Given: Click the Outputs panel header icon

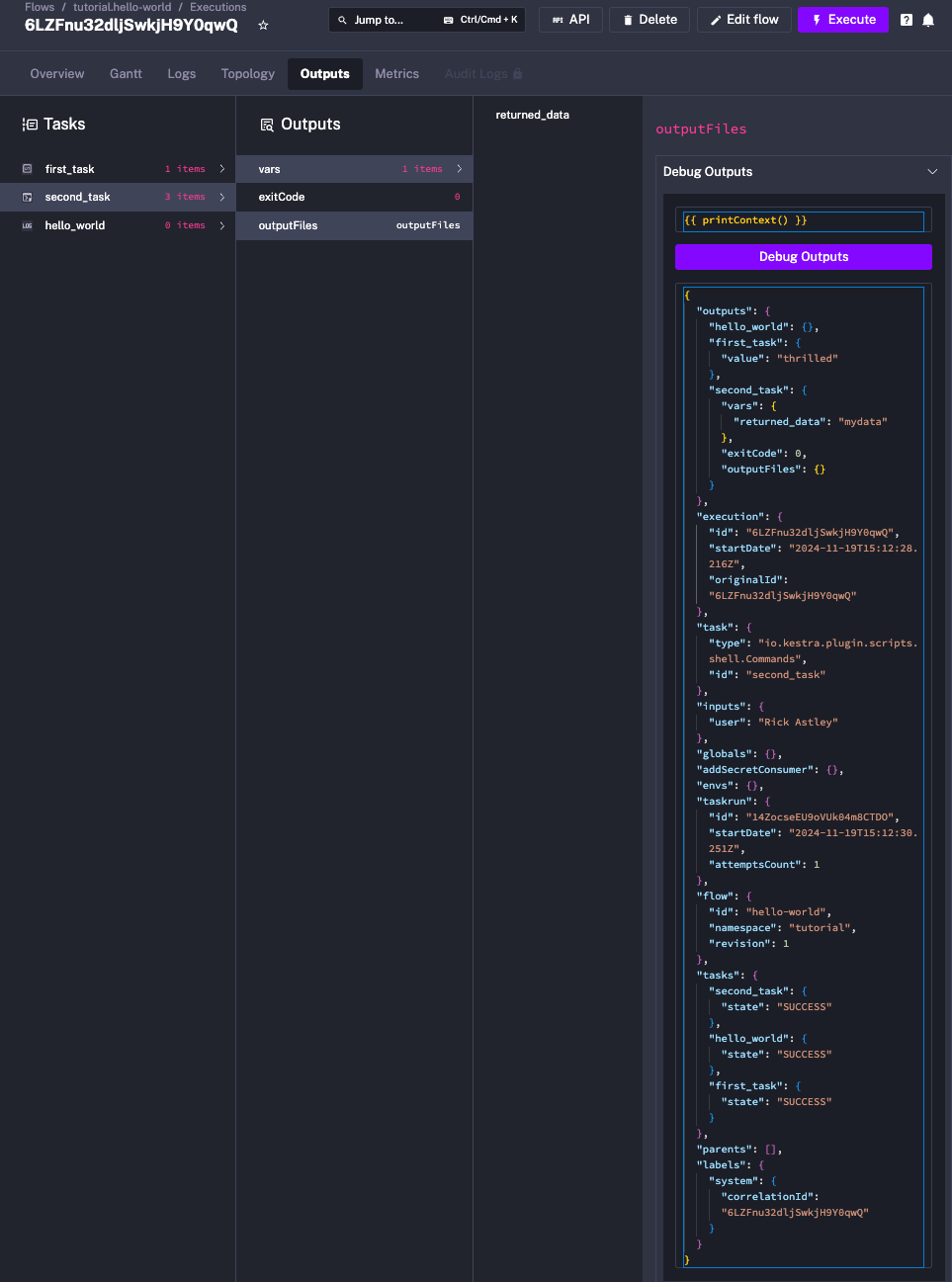Looking at the screenshot, I should pyautogui.click(x=267, y=125).
